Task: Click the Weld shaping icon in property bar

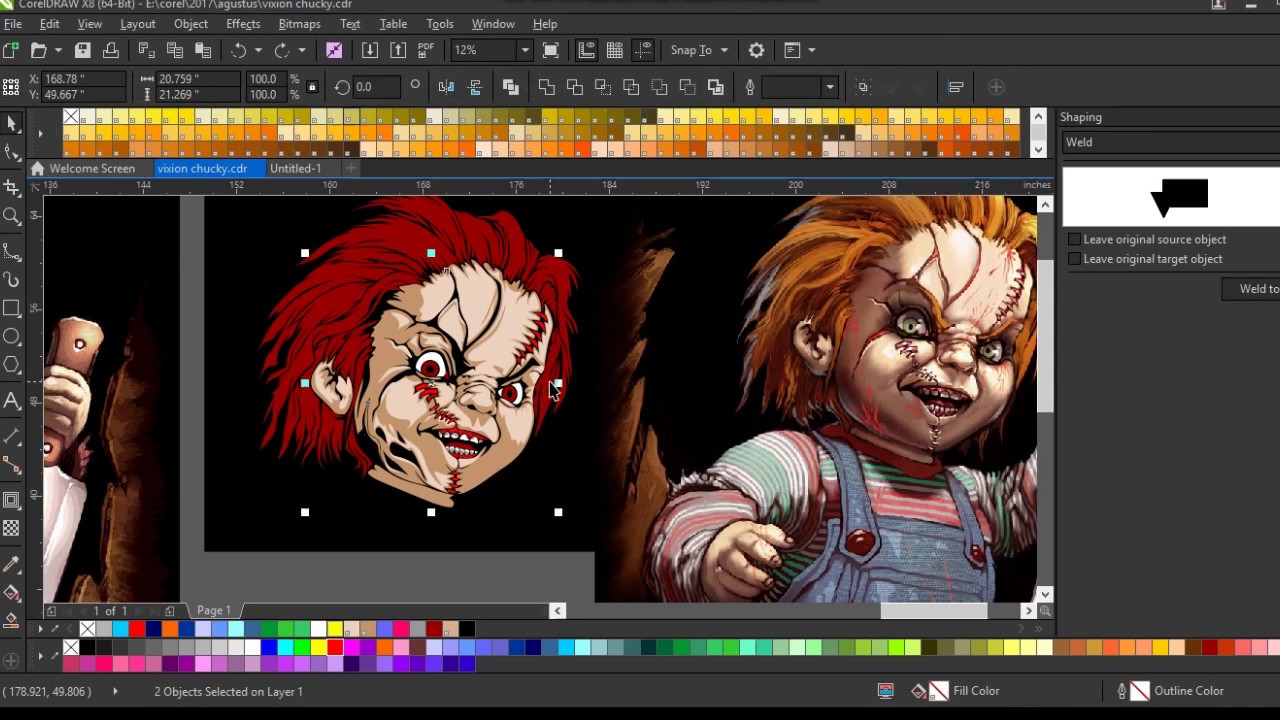Action: [x=547, y=87]
